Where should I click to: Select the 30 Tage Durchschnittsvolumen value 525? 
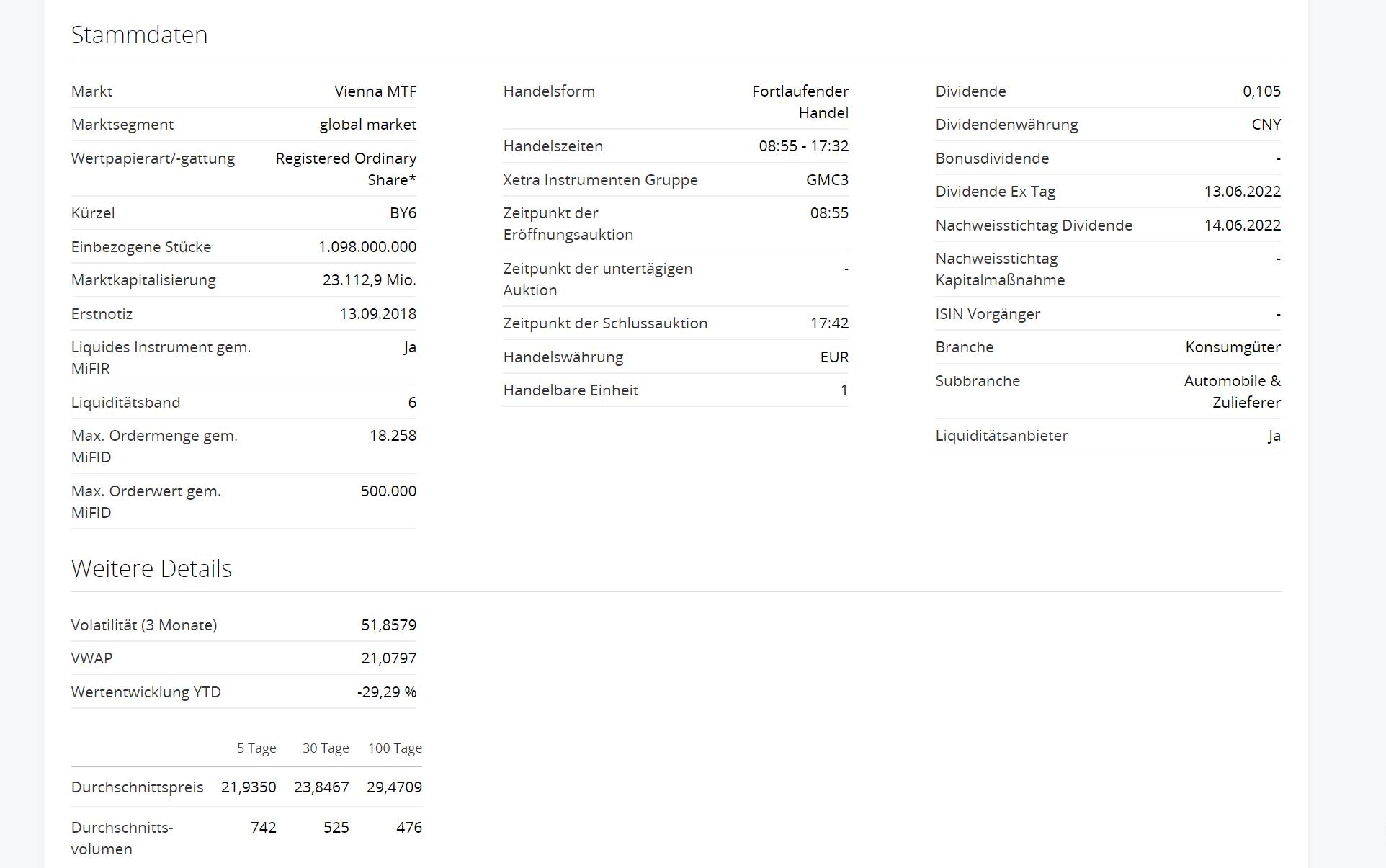click(x=336, y=828)
